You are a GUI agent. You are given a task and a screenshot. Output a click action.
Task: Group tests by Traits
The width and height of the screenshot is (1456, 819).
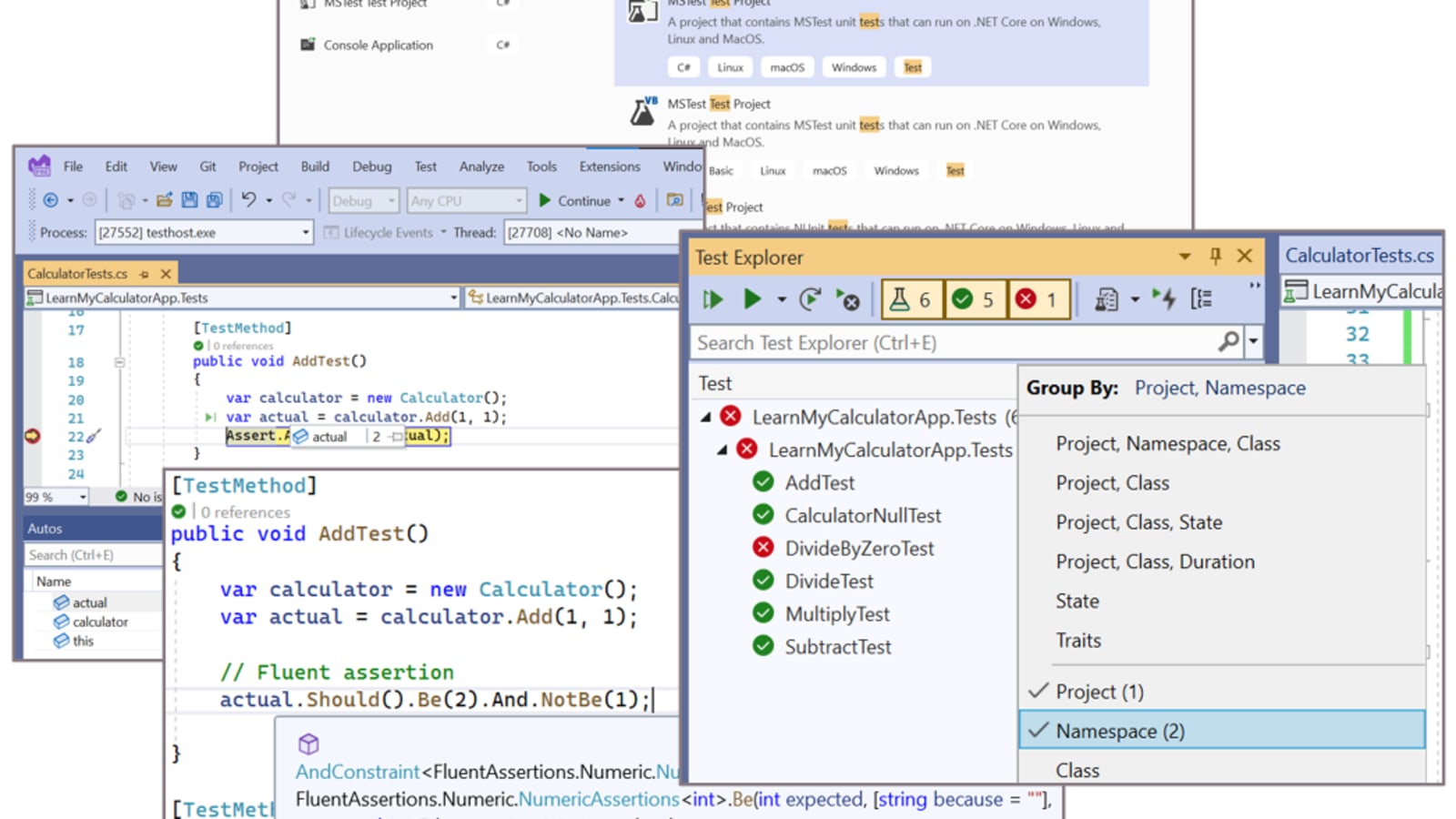(1077, 641)
